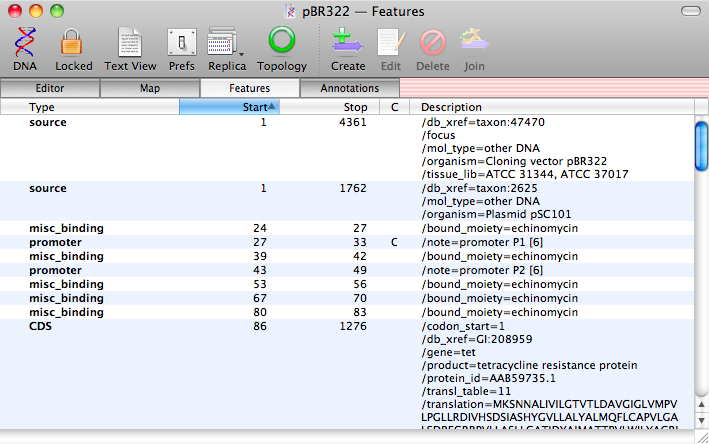
Task: Click /product=tetracycline resistance protein line
Action: tap(529, 365)
